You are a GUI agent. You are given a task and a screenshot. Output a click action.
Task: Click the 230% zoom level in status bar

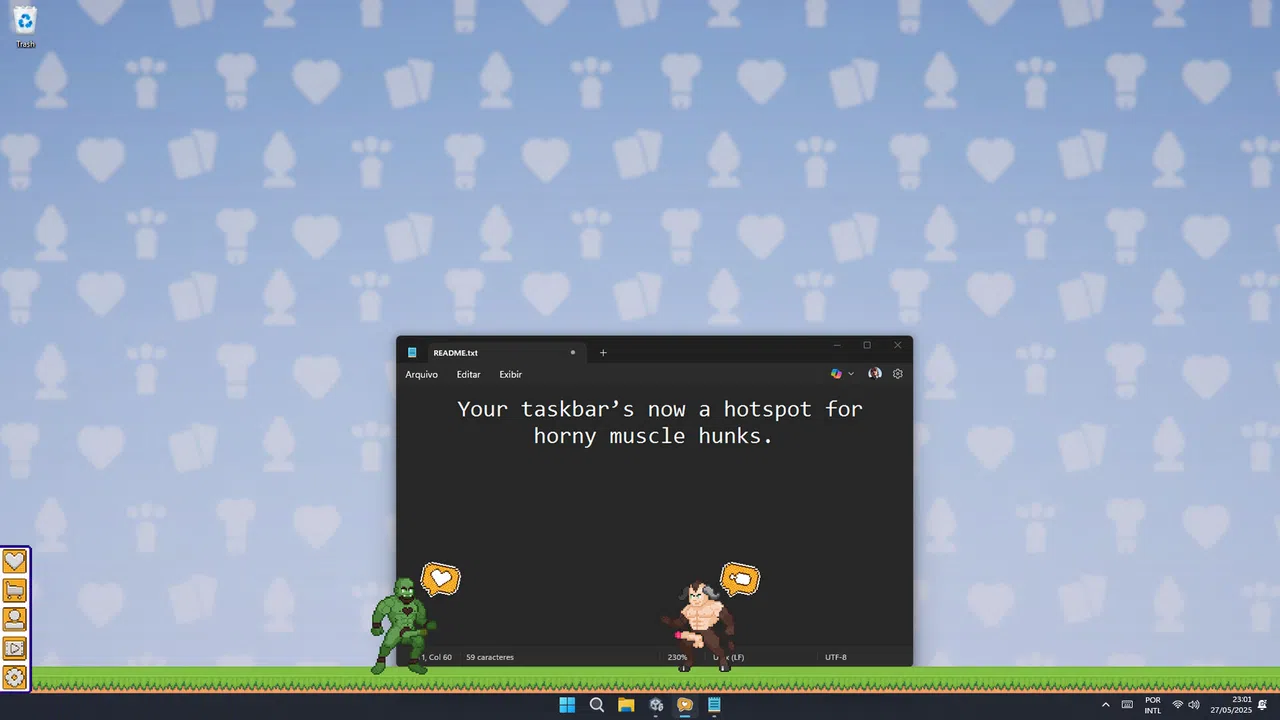(x=677, y=657)
